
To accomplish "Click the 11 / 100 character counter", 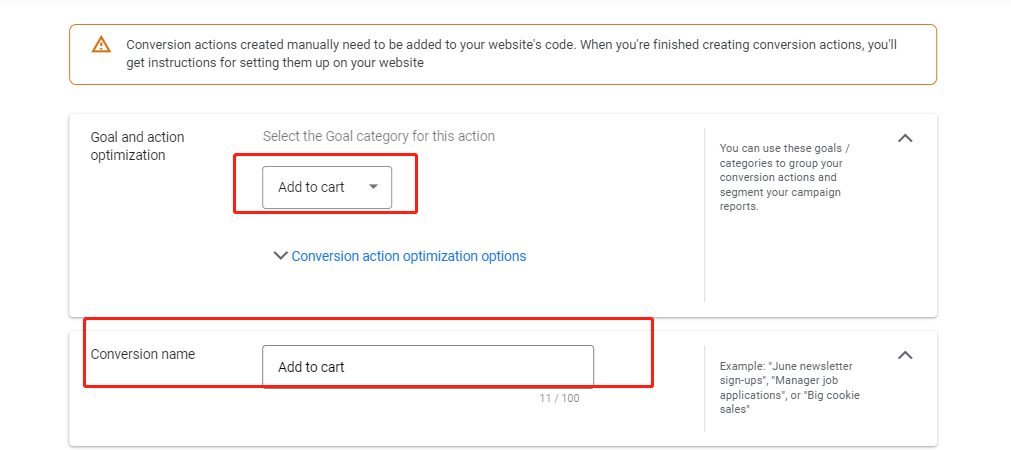I will (x=559, y=398).
